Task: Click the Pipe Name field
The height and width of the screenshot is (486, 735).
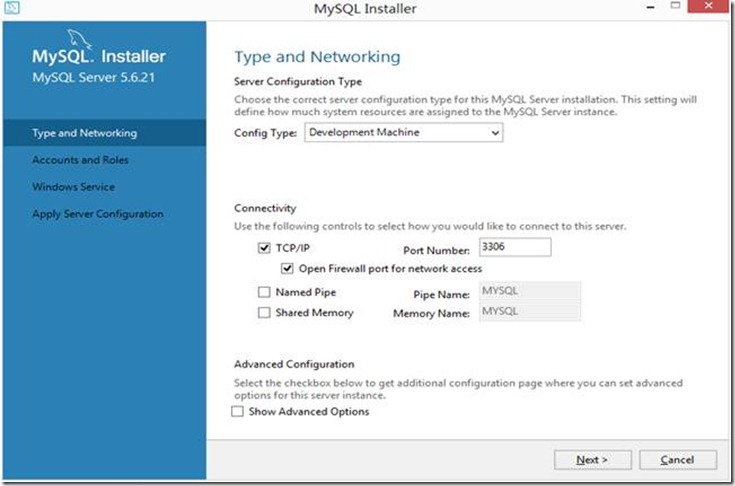Action: click(x=530, y=291)
